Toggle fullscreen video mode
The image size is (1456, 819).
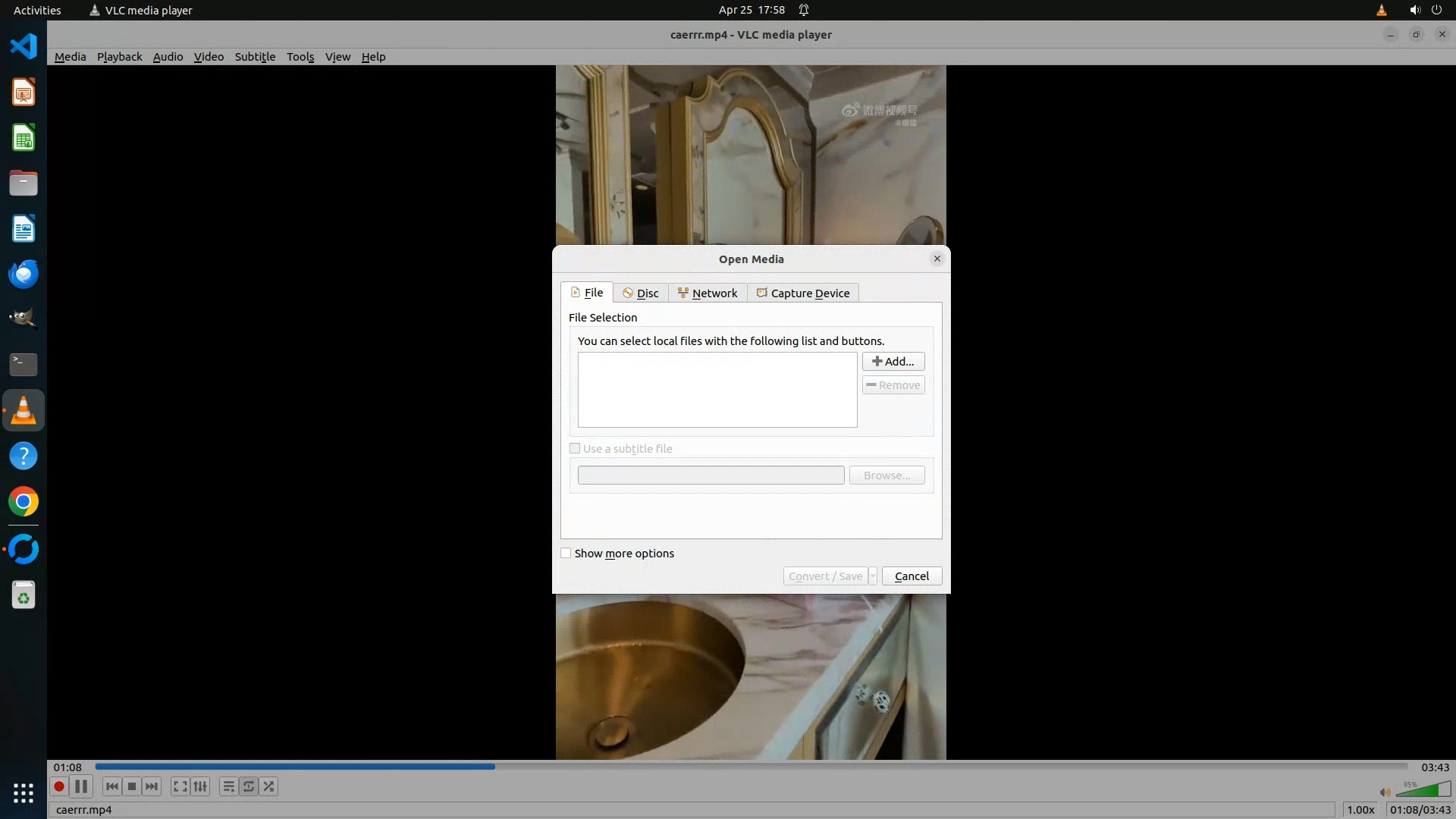point(180,786)
